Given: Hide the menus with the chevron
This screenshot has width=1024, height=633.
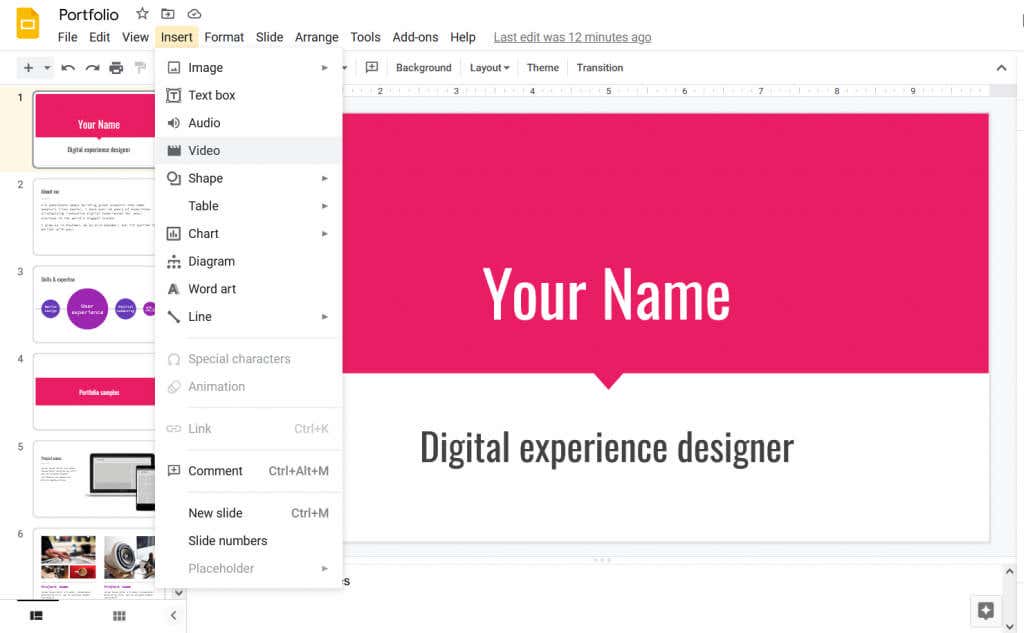Looking at the screenshot, I should [1001, 67].
